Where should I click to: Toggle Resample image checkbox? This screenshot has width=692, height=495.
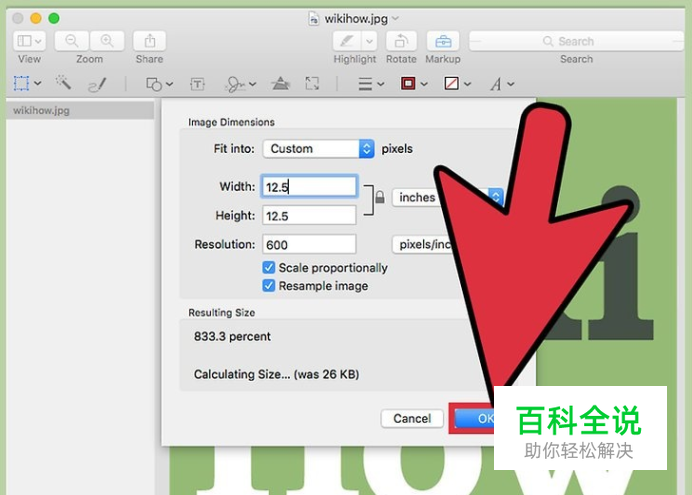268,285
